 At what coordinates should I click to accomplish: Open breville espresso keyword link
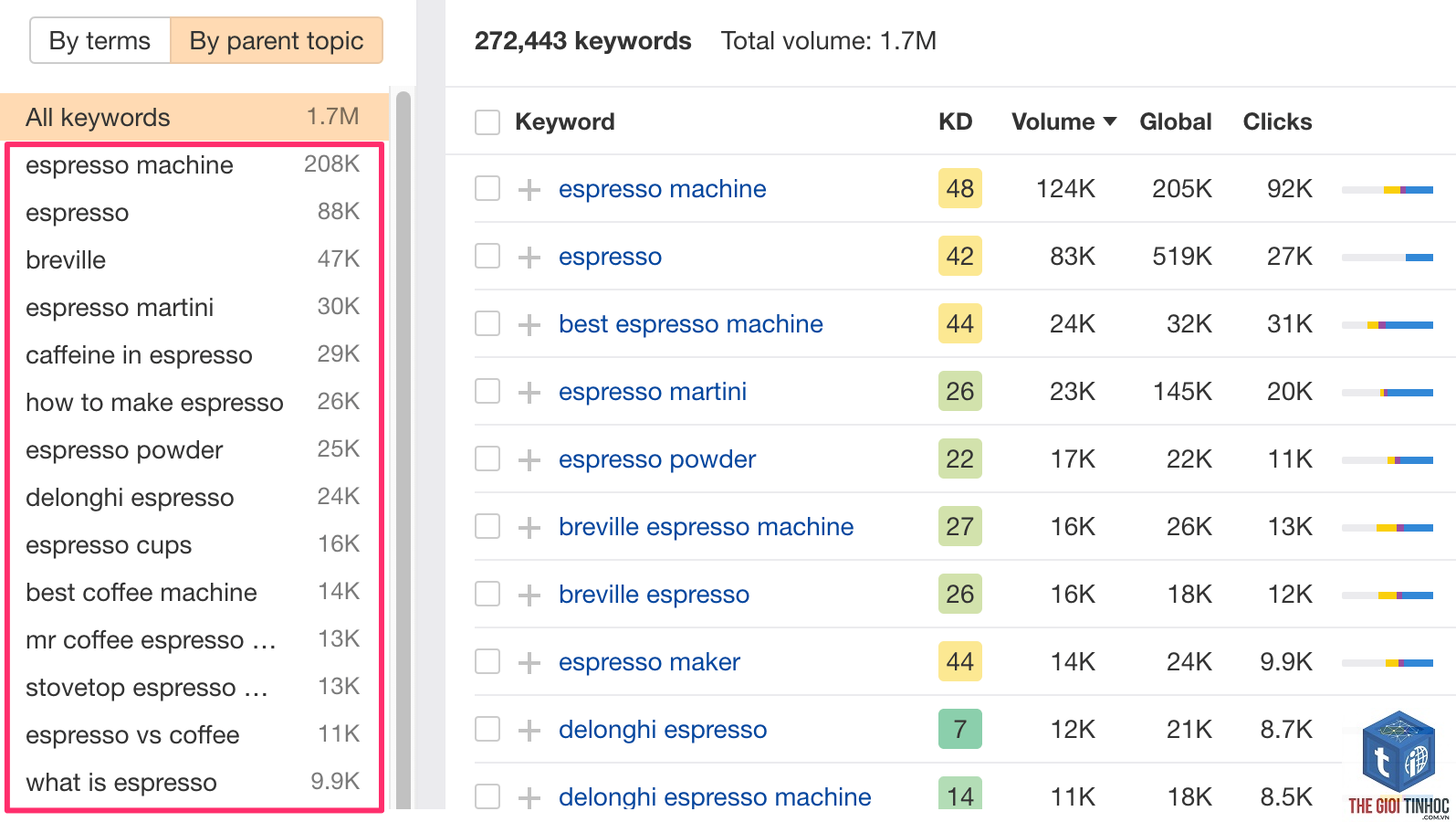point(655,595)
